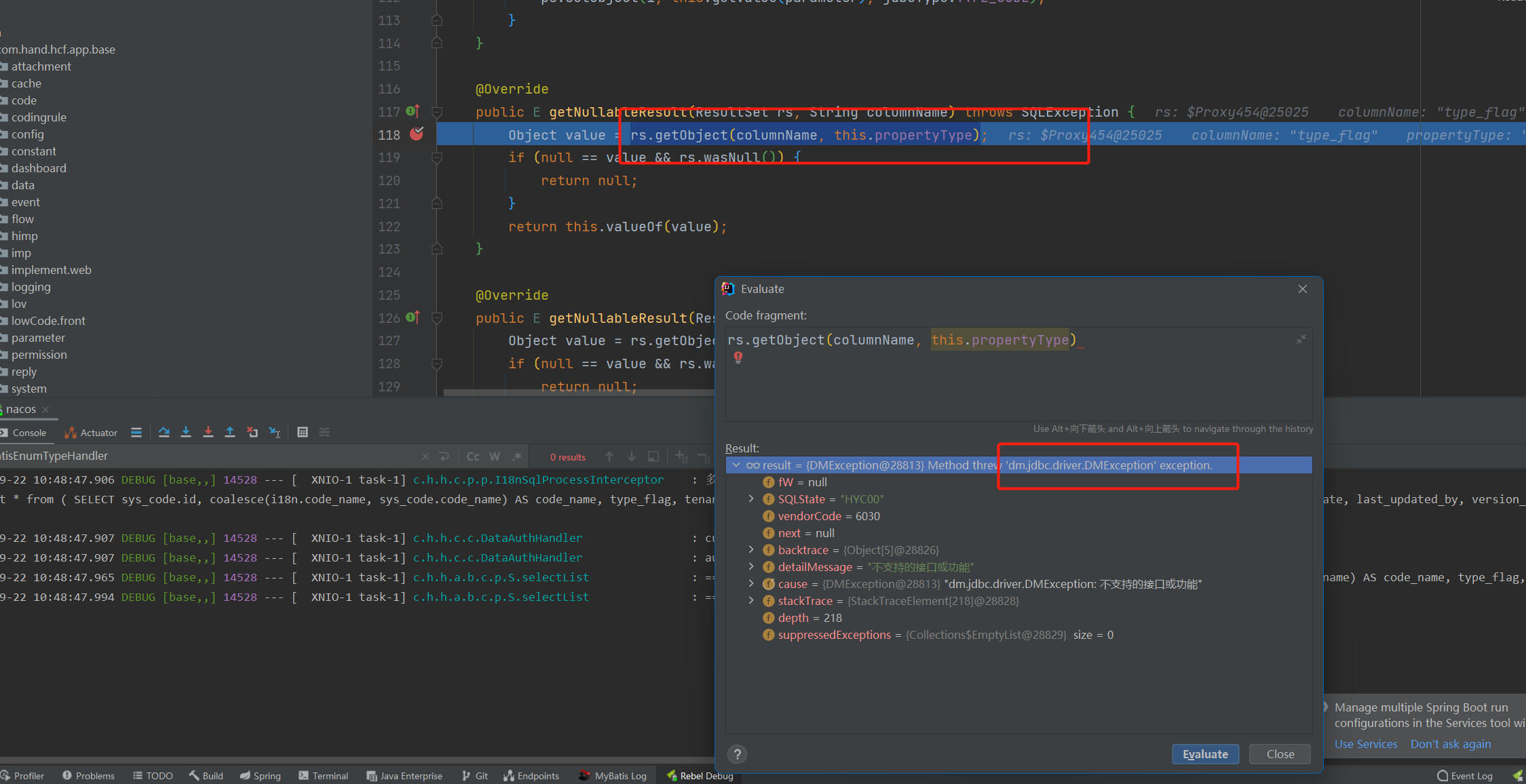Click the Step Out arrow icon
Screen dimensions: 1526x784
coord(230,432)
